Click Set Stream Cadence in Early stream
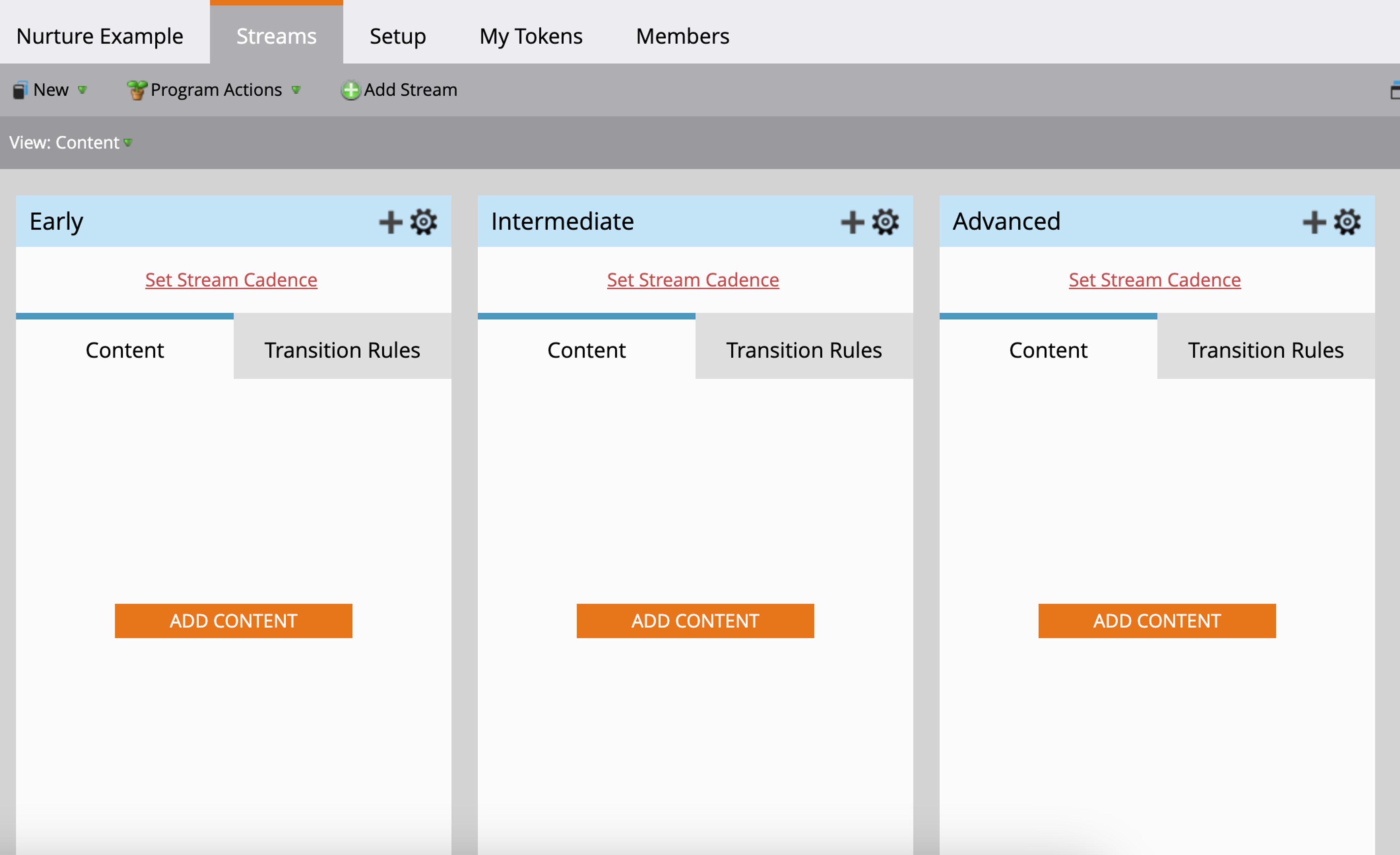 tap(231, 280)
